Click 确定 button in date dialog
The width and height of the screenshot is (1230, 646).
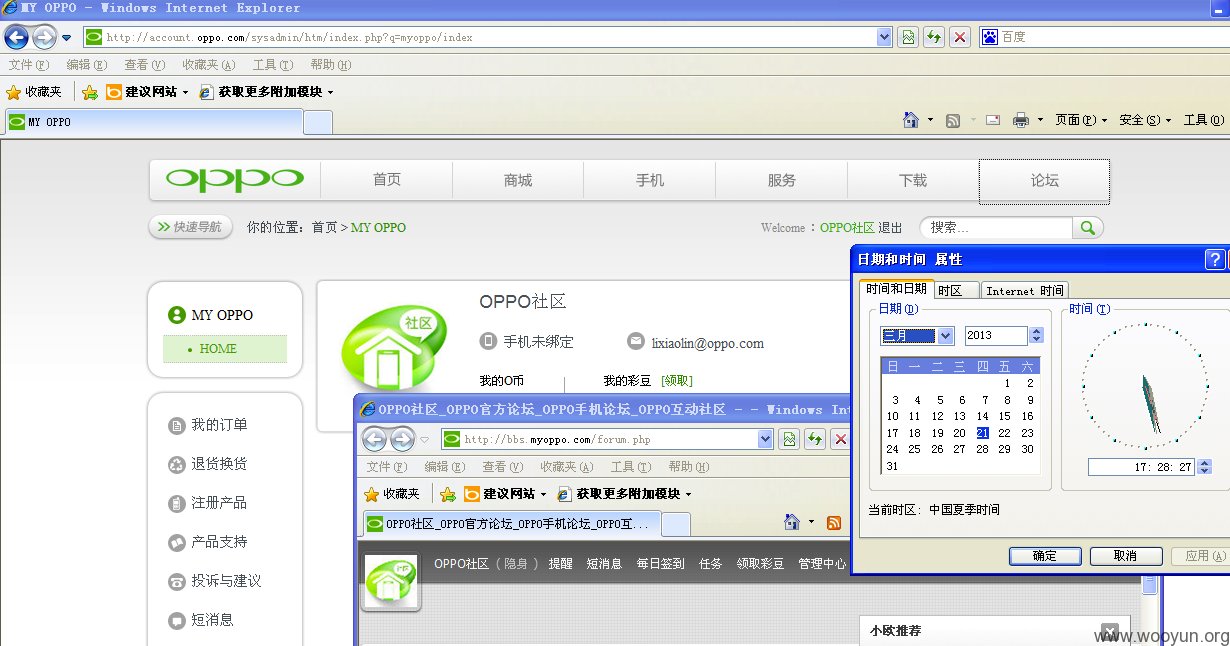coord(1045,556)
